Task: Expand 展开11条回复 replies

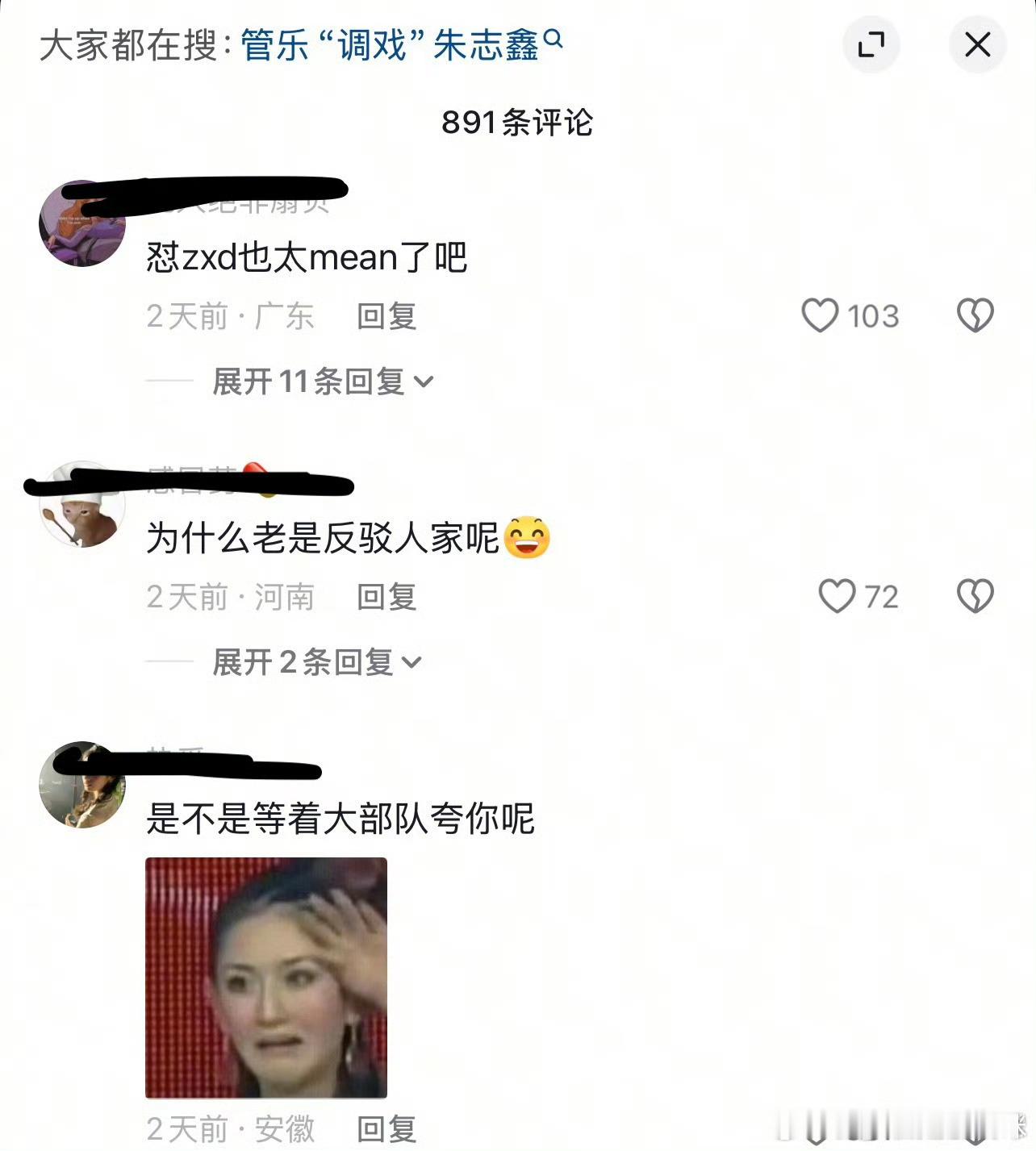Action: (323, 381)
